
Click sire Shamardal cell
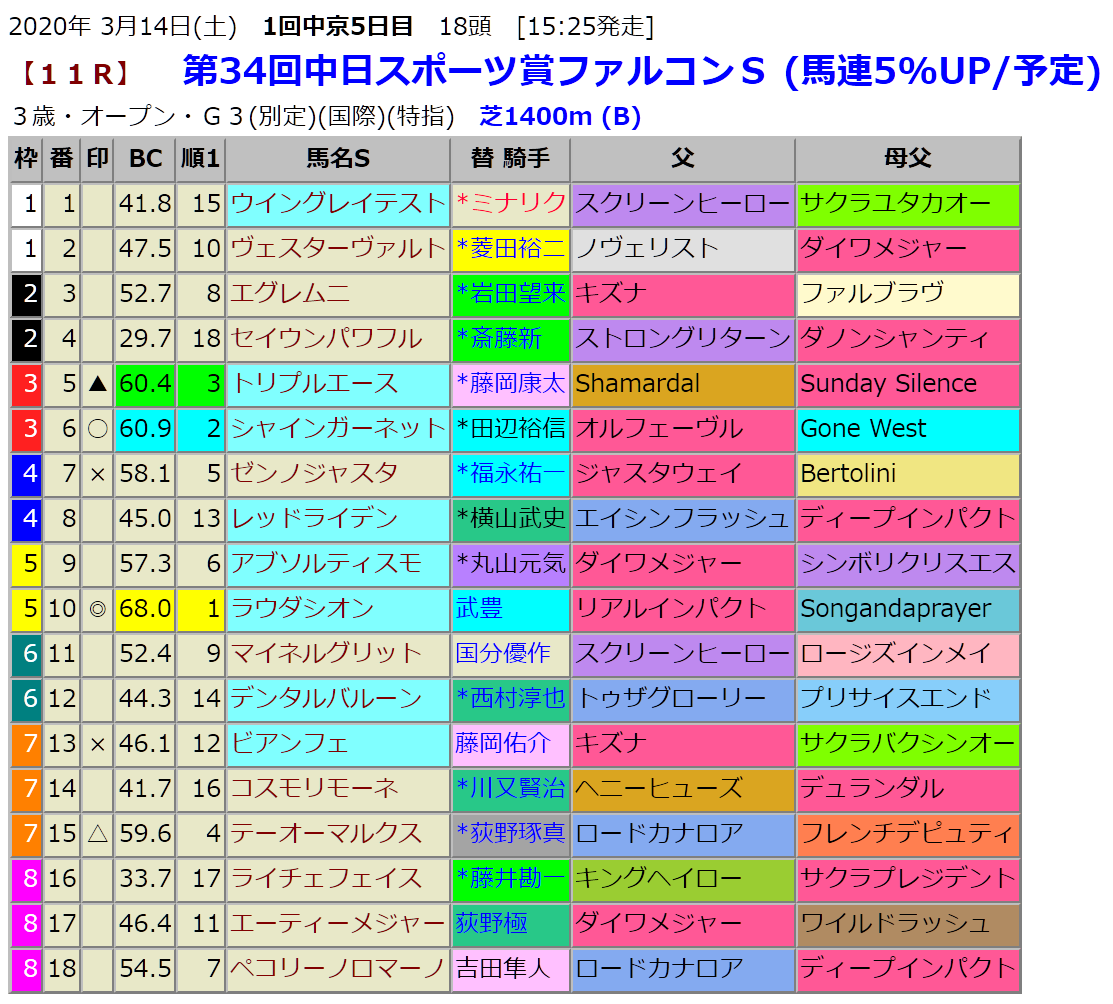[x=637, y=383]
